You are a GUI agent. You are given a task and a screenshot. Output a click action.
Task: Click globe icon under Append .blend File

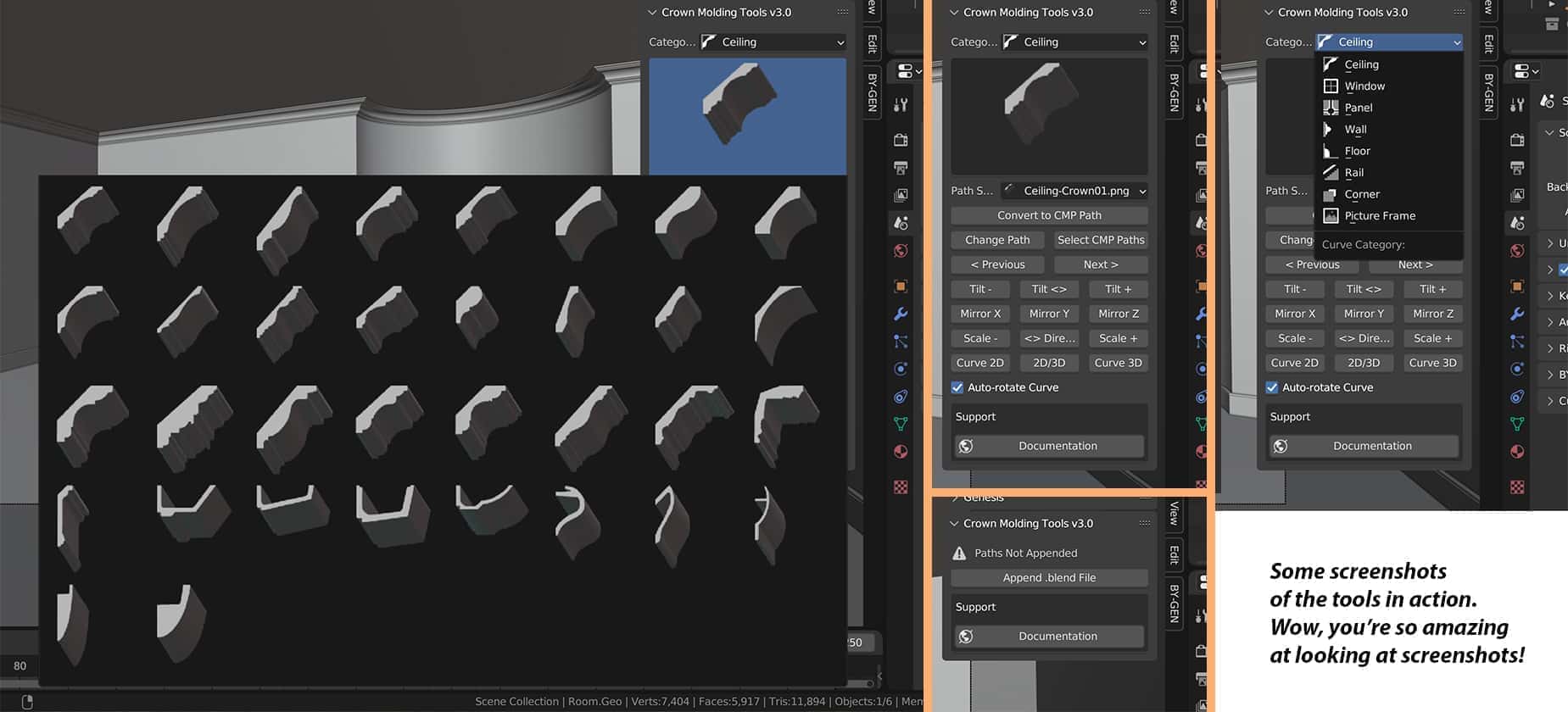[965, 637]
